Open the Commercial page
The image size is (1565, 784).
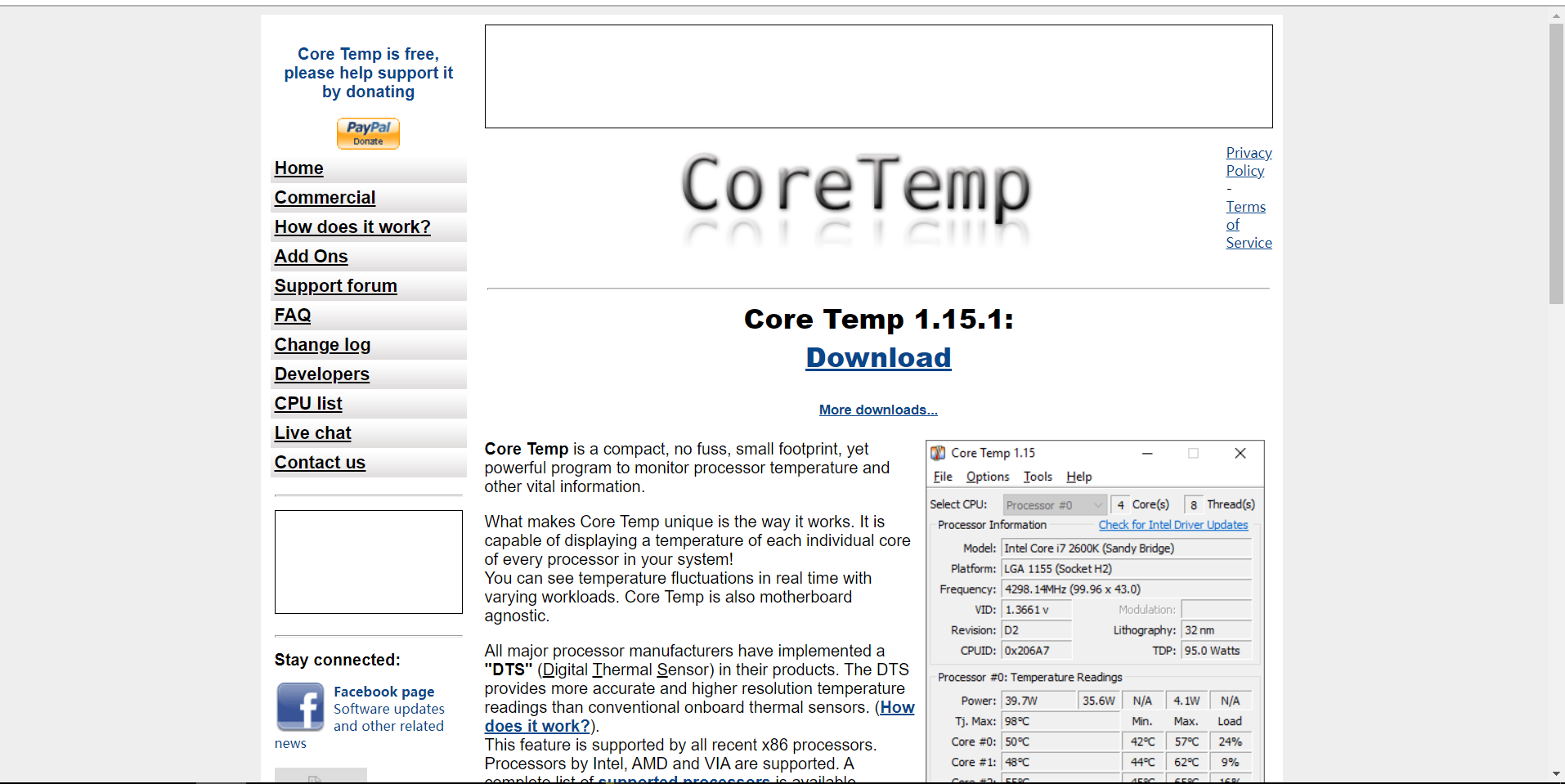[325, 198]
